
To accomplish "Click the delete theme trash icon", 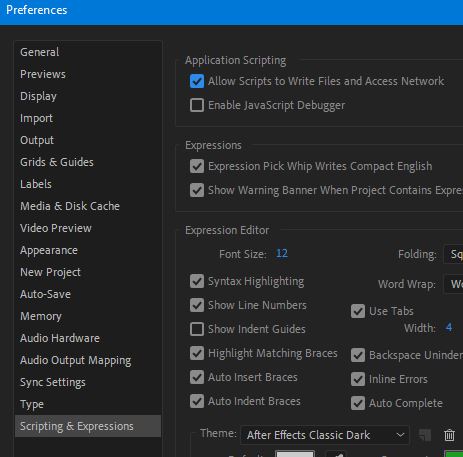I will [449, 435].
